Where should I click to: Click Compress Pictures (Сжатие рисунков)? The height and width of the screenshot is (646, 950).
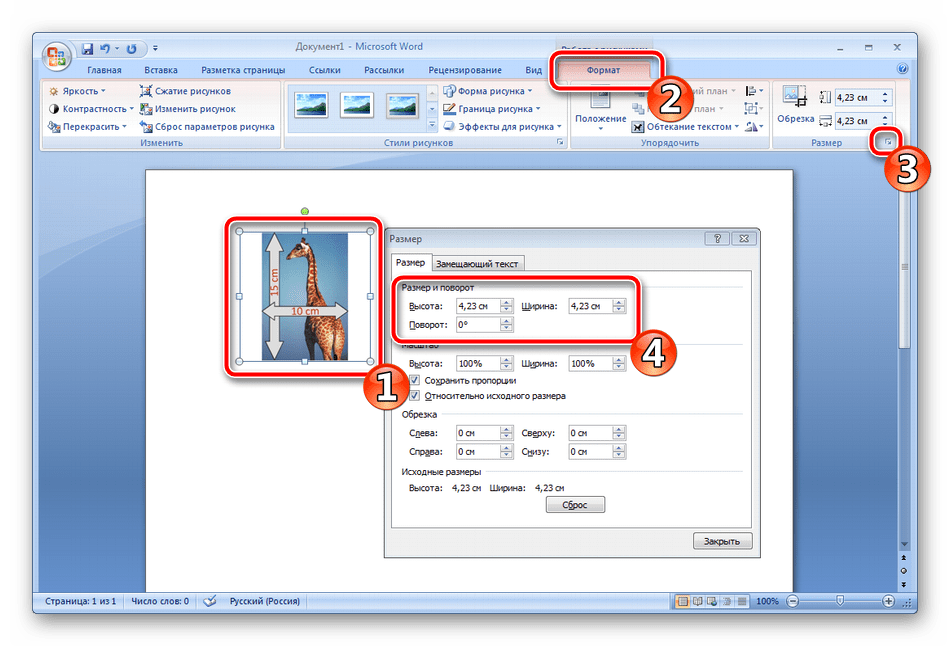click(x=187, y=91)
